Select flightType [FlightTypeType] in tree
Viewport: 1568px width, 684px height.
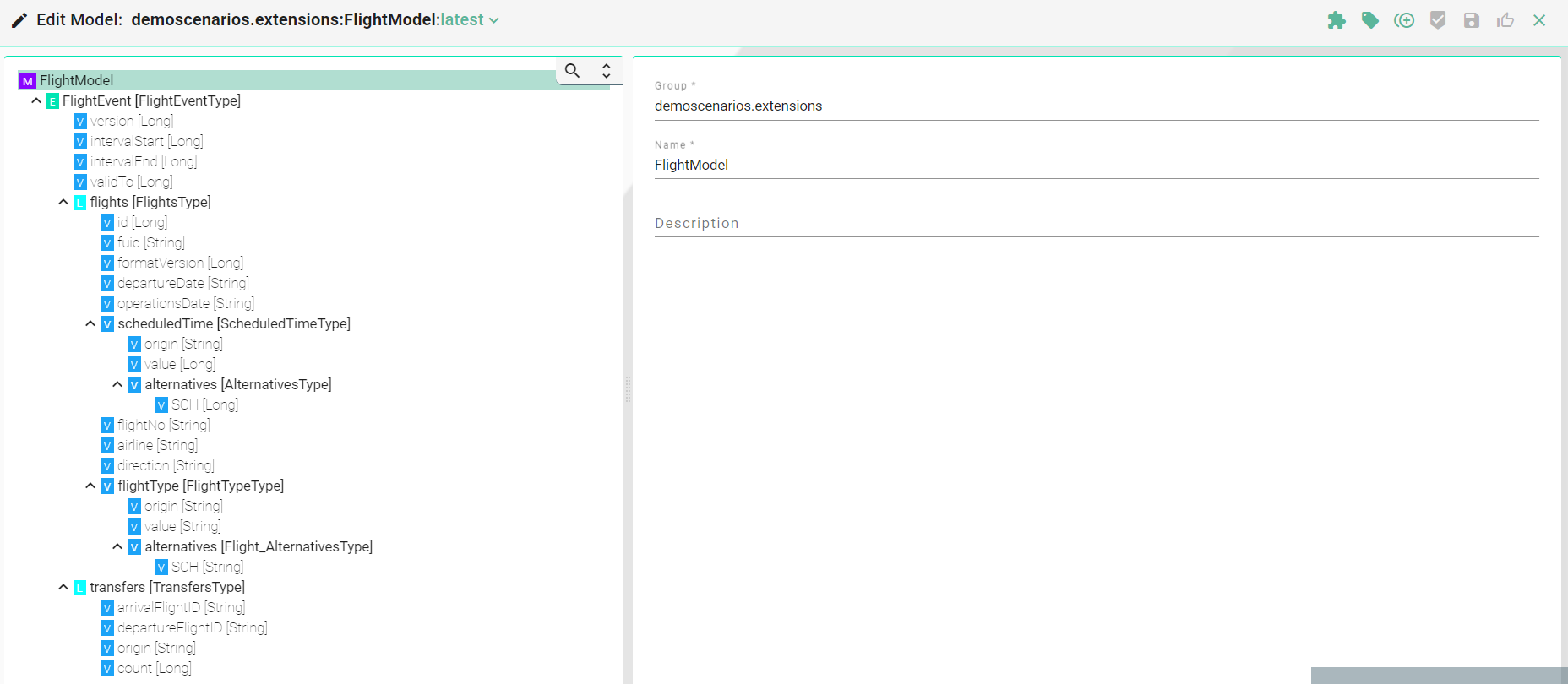click(200, 486)
